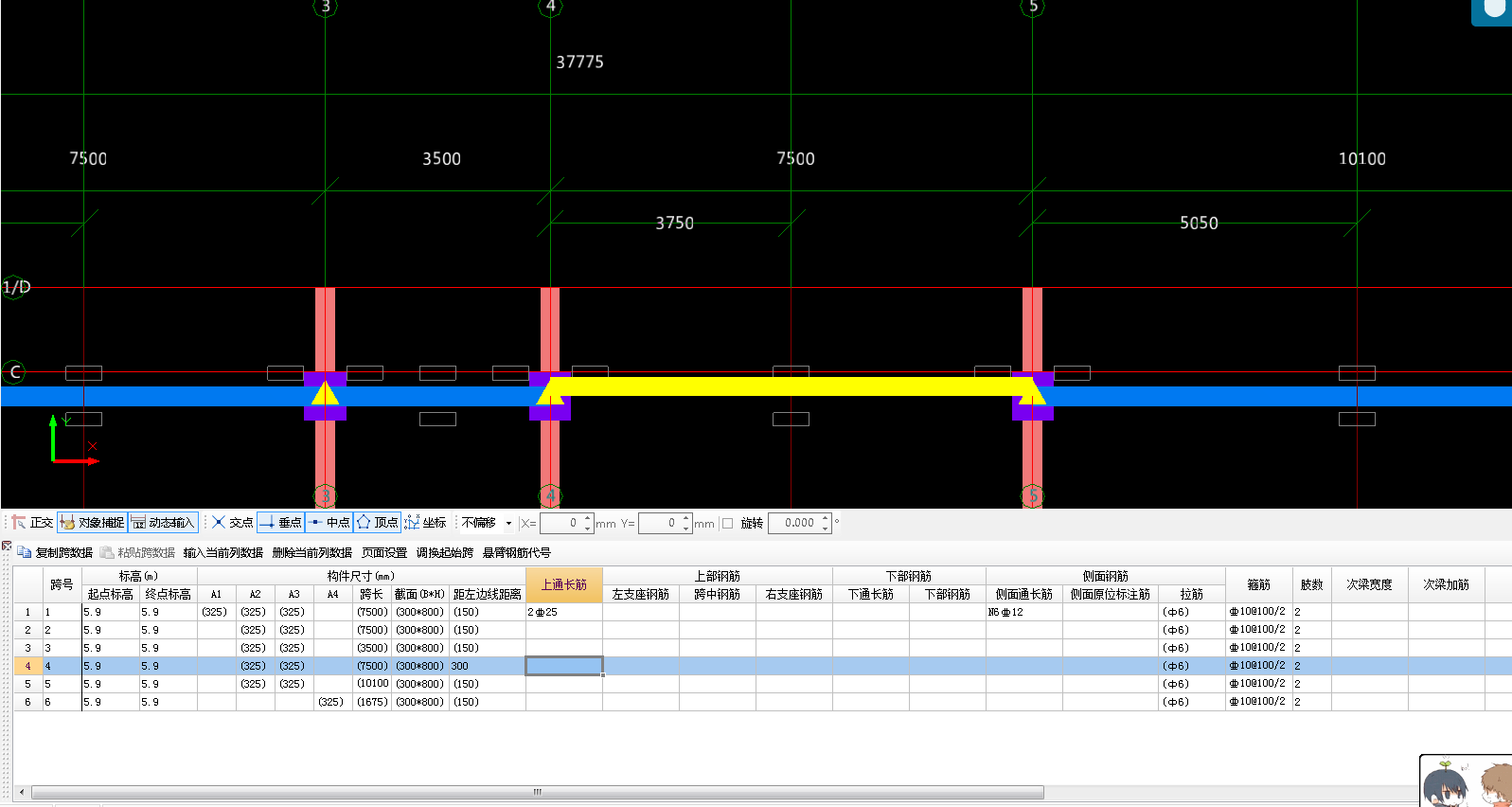The image size is (1512, 807).
Task: Toggle 交点 intersection snap
Action: click(x=232, y=523)
